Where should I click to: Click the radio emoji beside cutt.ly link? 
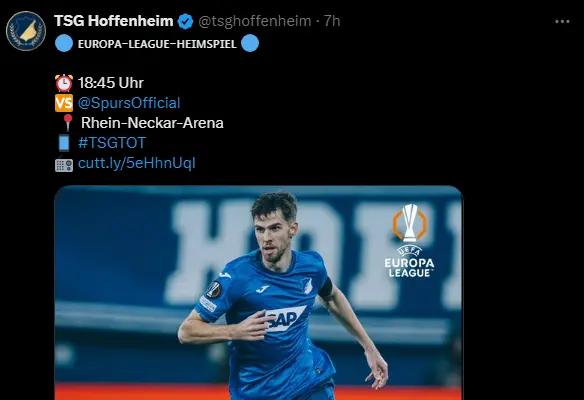64,165
